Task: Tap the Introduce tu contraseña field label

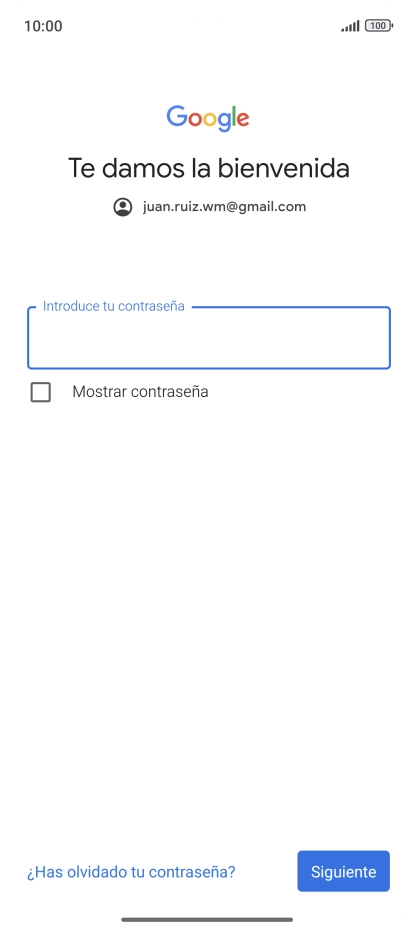Action: click(x=113, y=307)
